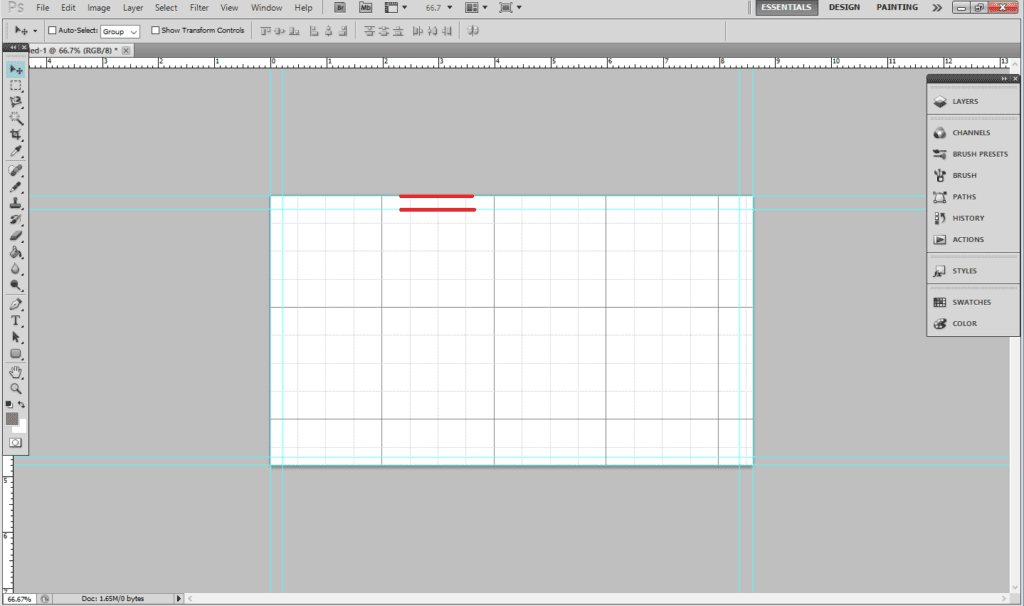Open the Mini Bridge panel button
This screenshot has height=606, width=1024.
coord(366,8)
